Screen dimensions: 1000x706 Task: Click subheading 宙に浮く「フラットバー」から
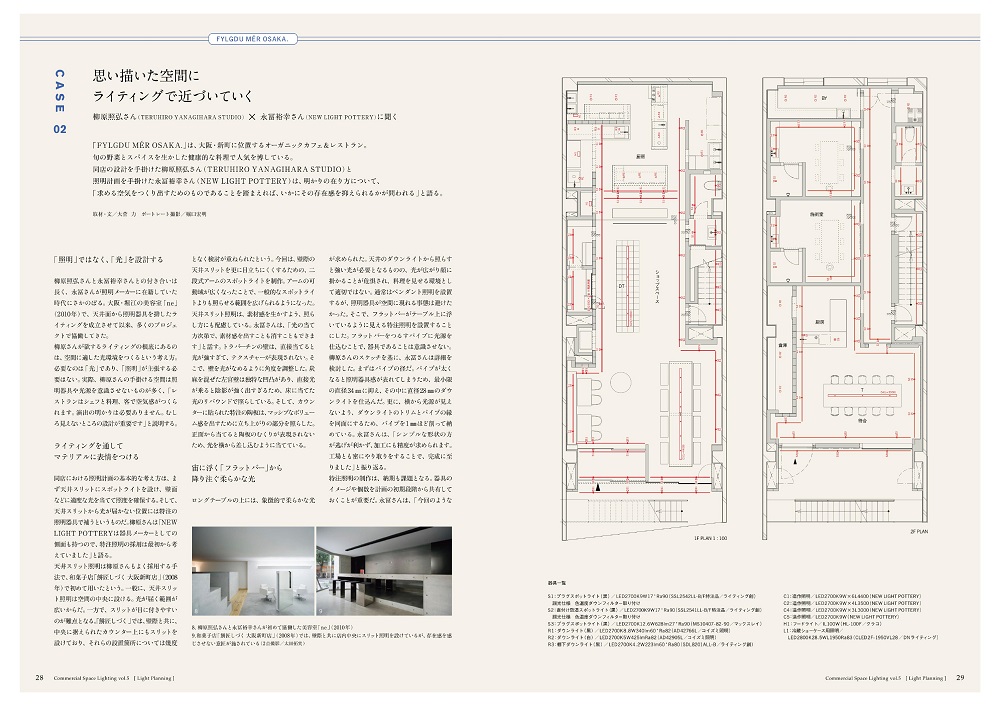(x=237, y=467)
